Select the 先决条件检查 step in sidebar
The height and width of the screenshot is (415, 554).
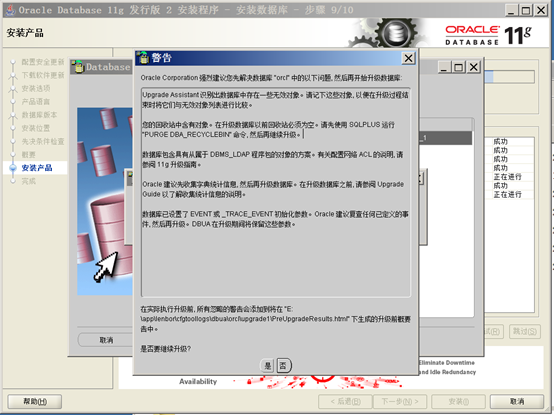(x=43, y=141)
